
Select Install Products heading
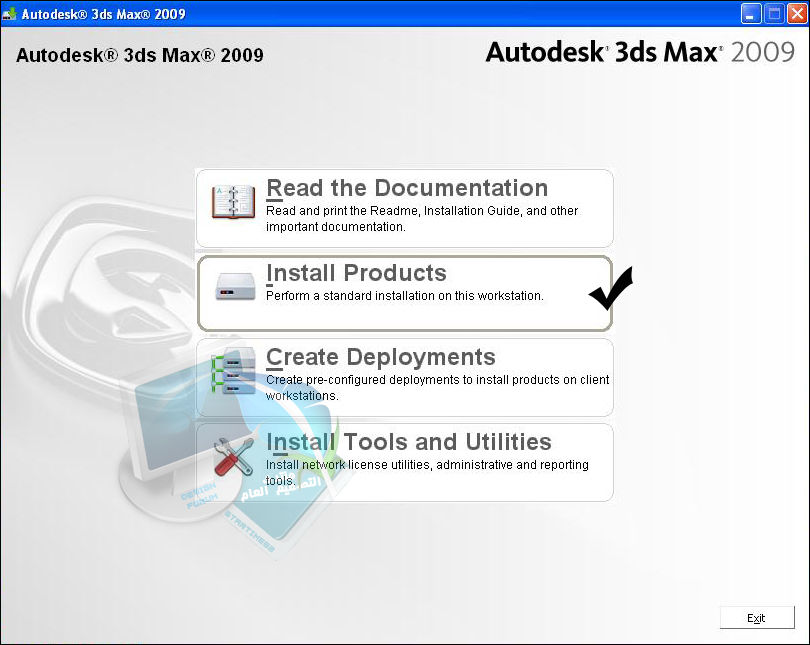(356, 273)
